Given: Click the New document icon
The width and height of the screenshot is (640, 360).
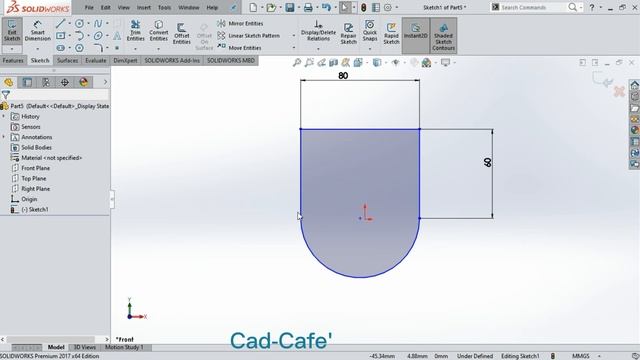Looking at the screenshot, I should coord(253,7).
